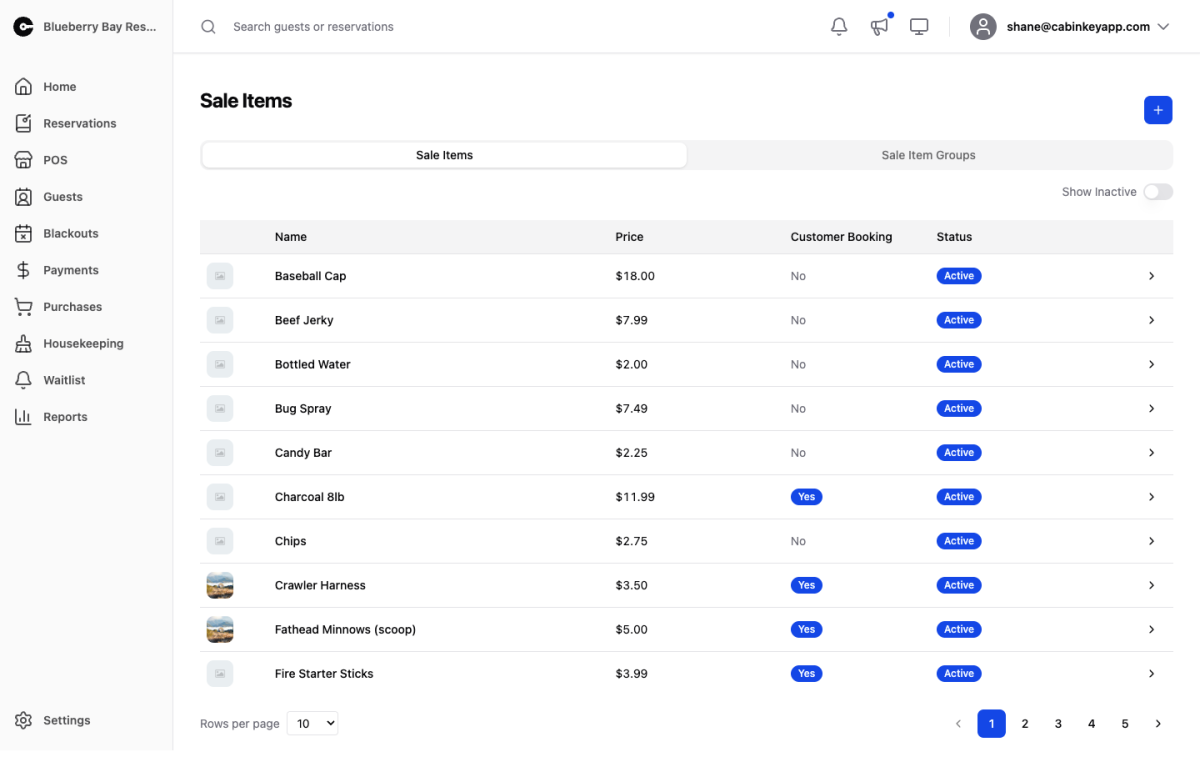Viewport: 1200px width, 772px height.
Task: Click the blue plus add button
Action: click(x=1158, y=110)
